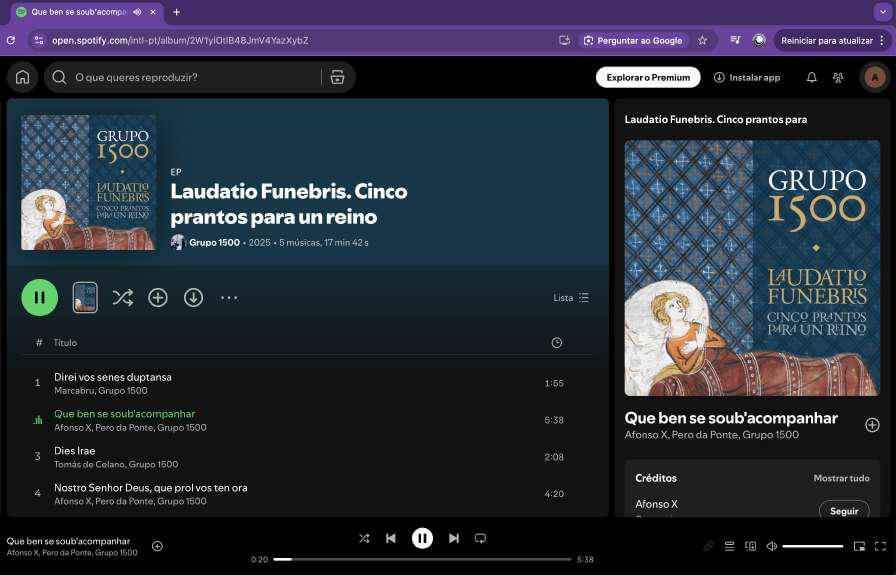Open Browse icon in search bar
Viewport: 896px width, 575px height.
(337, 77)
